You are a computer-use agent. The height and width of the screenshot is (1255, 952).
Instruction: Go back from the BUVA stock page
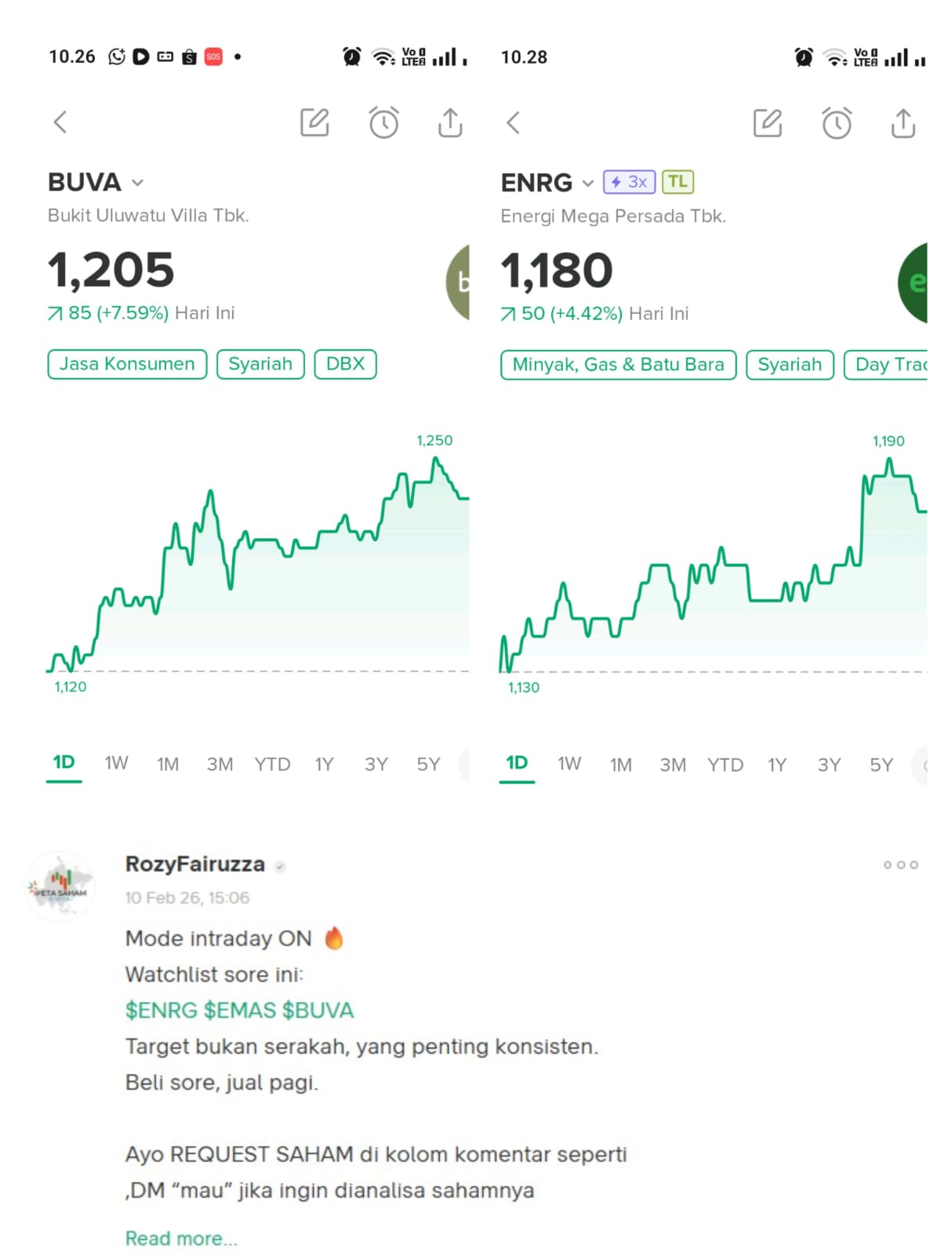pyautogui.click(x=60, y=122)
